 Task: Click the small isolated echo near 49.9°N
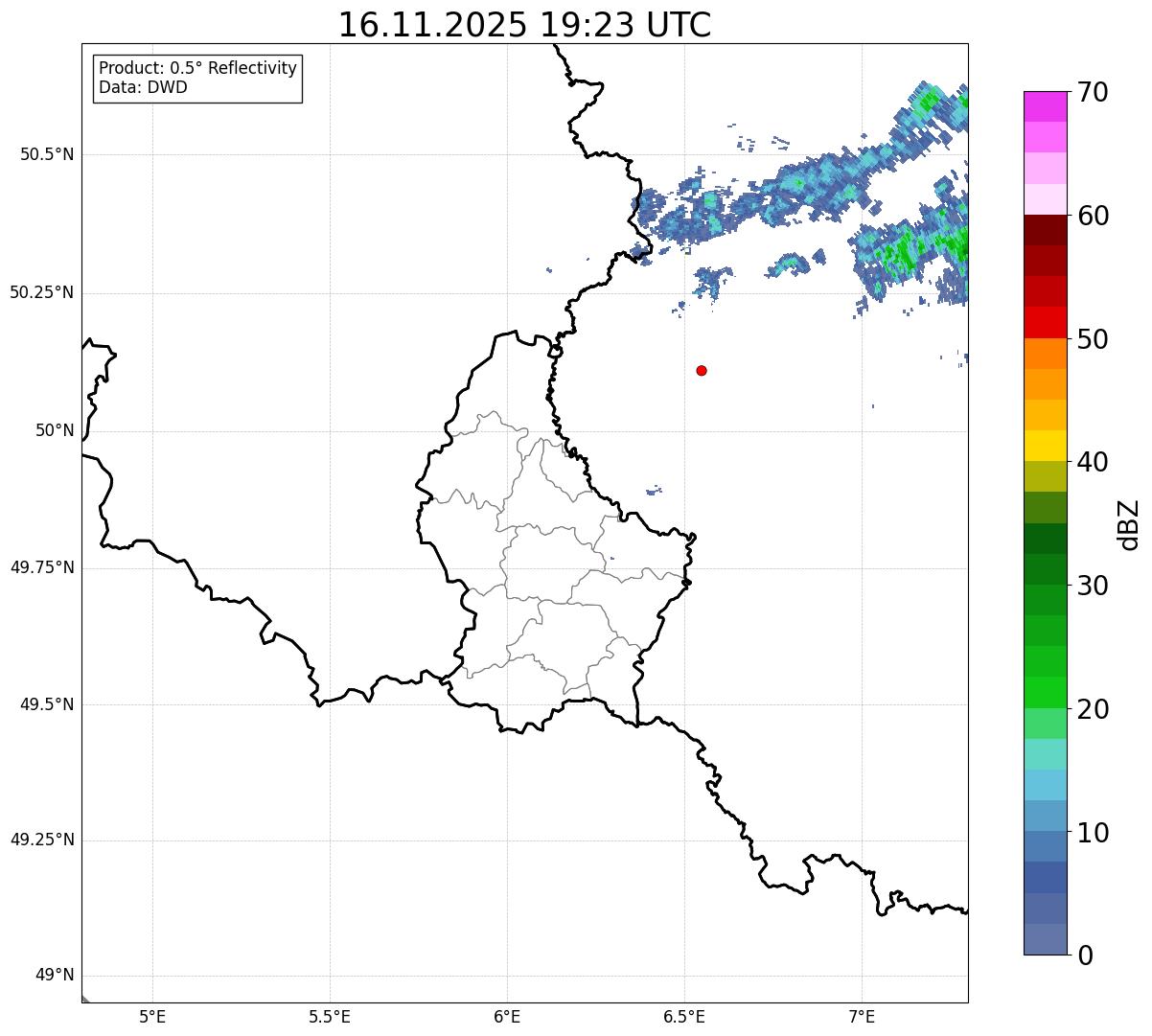point(654,491)
